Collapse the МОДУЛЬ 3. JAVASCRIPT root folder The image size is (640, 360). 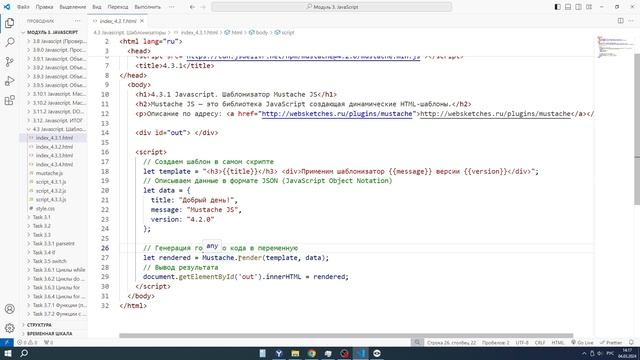tap(52, 32)
